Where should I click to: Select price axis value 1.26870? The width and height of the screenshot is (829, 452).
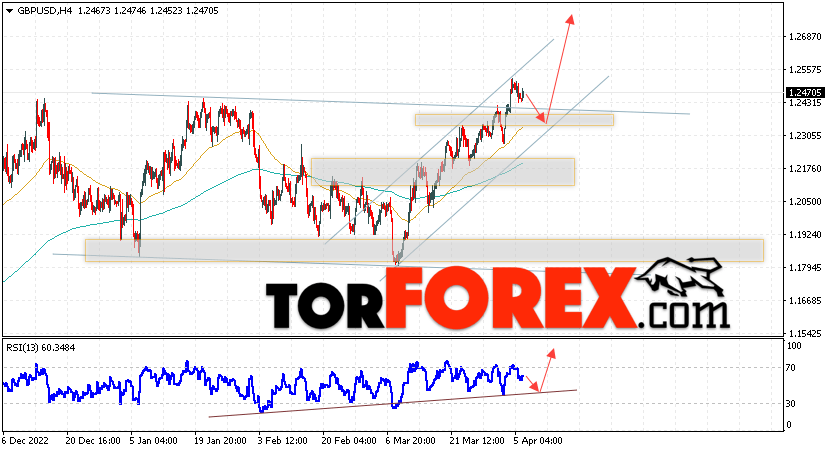(804, 36)
